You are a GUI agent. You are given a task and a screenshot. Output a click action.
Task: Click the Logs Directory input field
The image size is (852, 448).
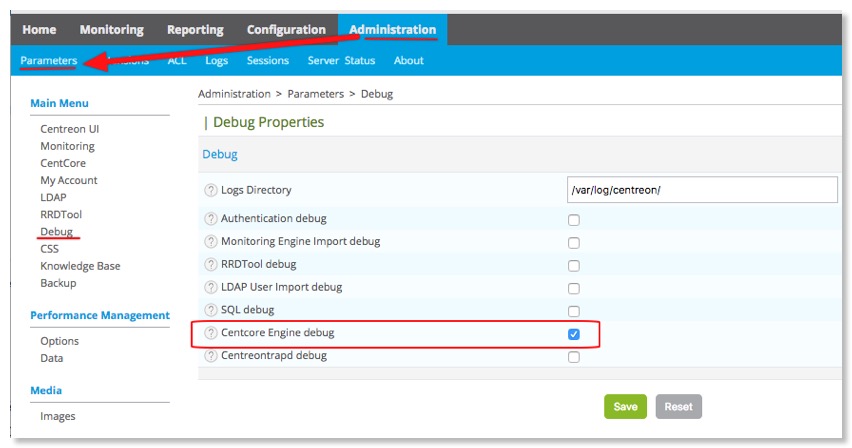click(x=701, y=190)
